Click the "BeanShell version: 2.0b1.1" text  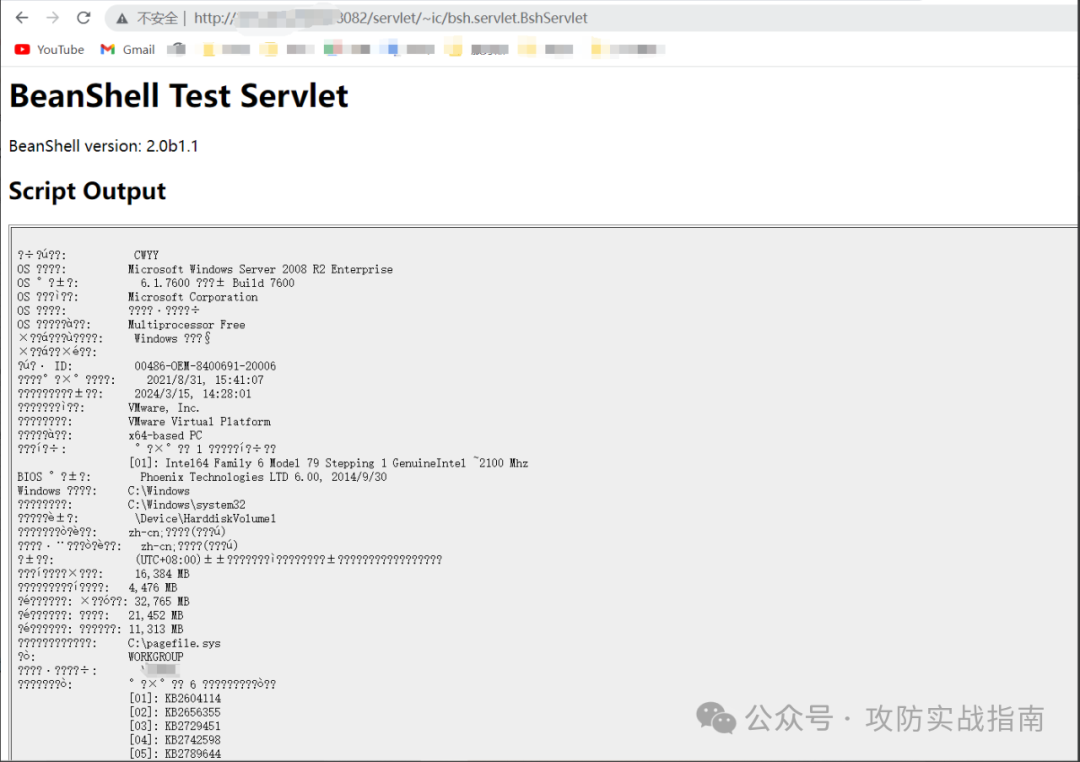[103, 146]
